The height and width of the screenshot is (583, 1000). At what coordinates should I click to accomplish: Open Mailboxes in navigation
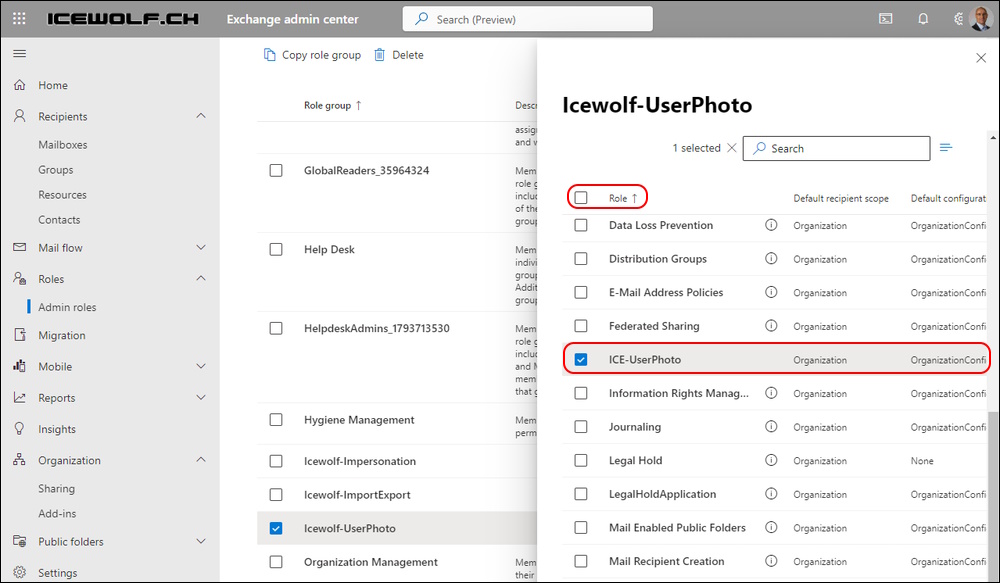pyautogui.click(x=62, y=145)
